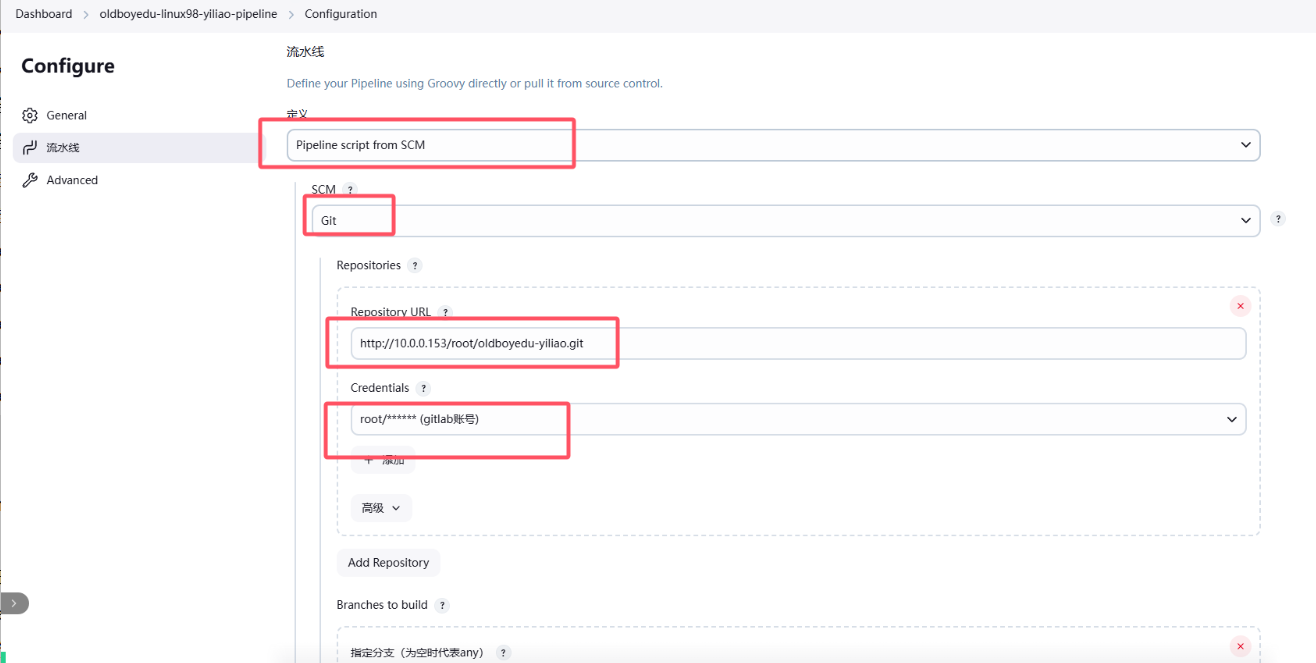Open the Pipeline script from SCM dropdown
This screenshot has width=1316, height=663.
tap(772, 145)
